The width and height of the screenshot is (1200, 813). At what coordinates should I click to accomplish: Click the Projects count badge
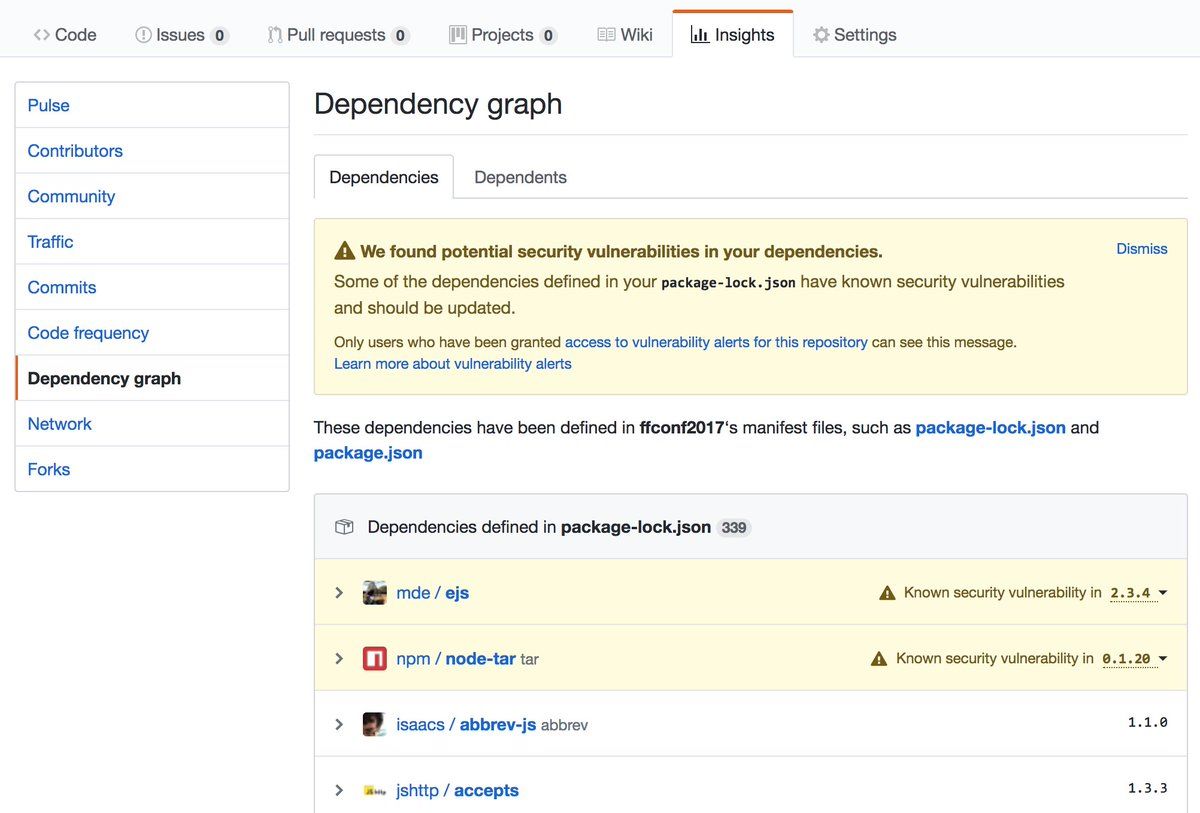point(548,35)
